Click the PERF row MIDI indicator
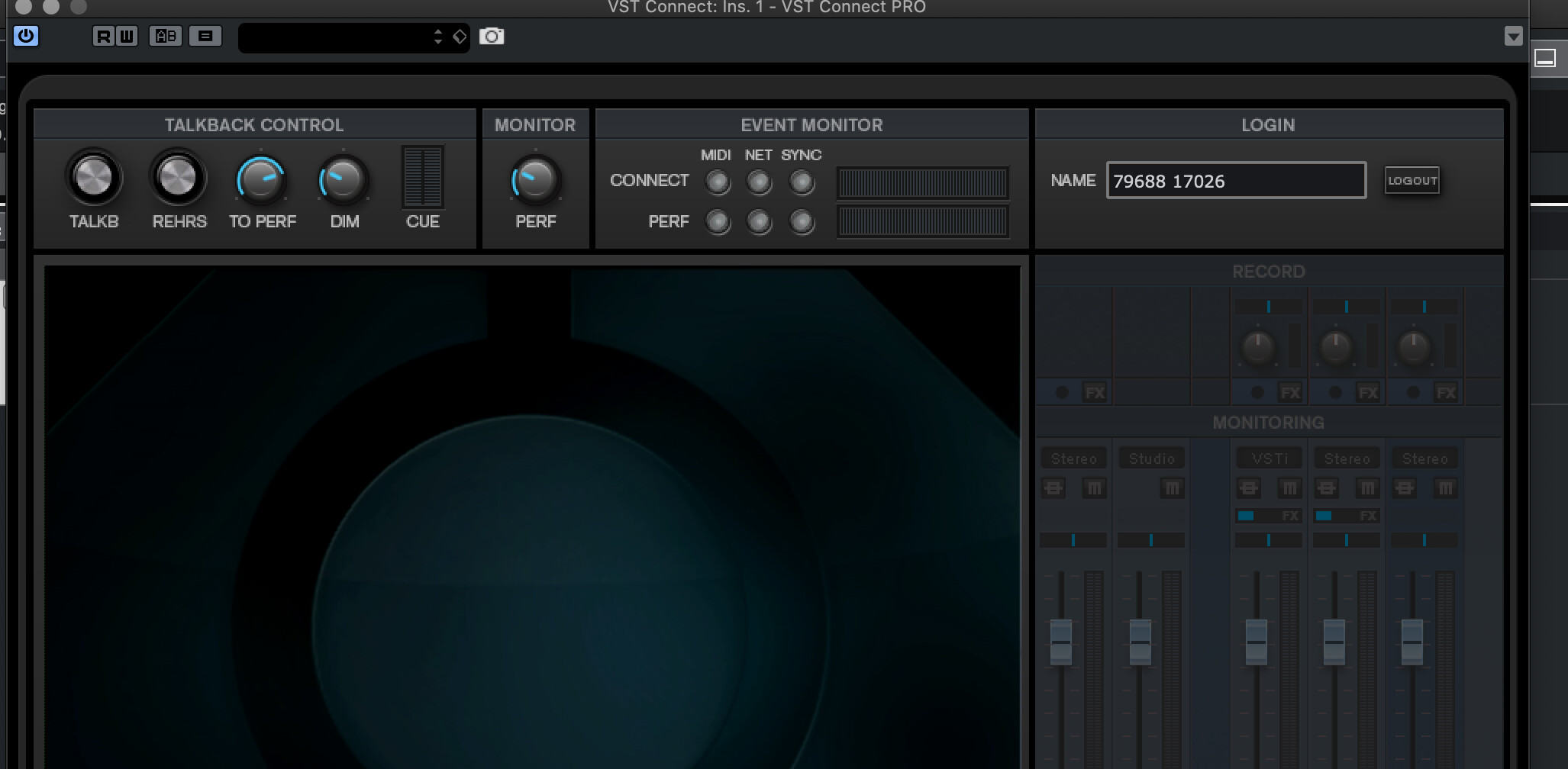 click(x=717, y=221)
